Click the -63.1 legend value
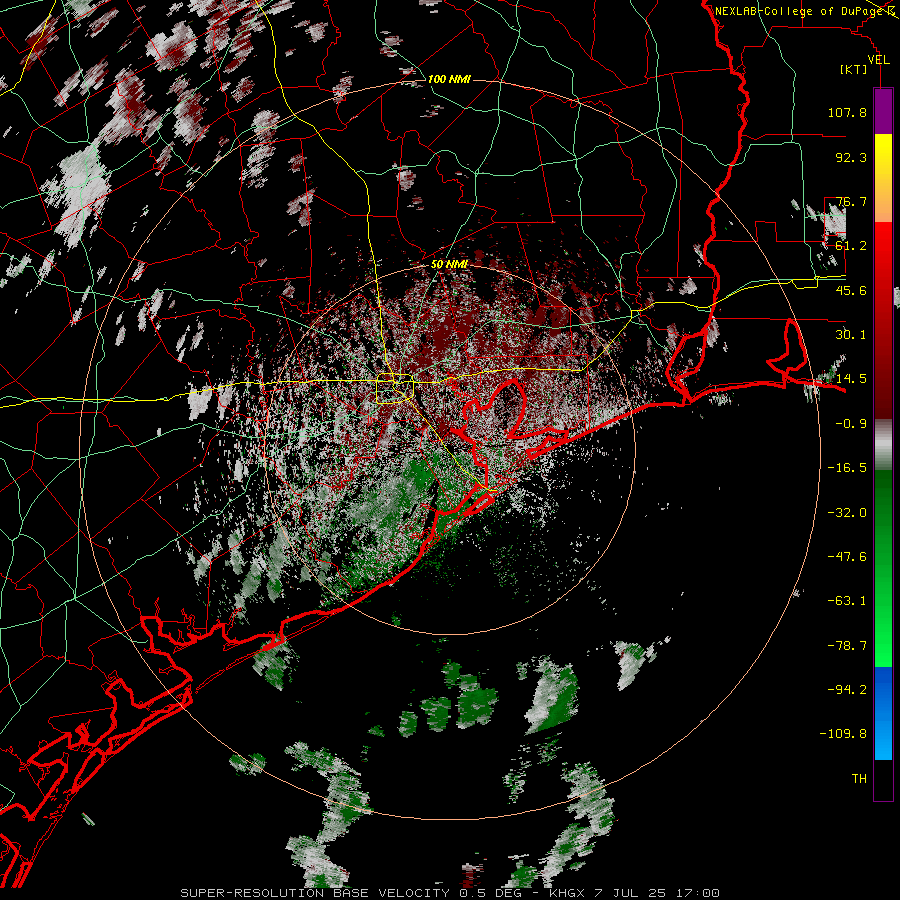 point(847,601)
